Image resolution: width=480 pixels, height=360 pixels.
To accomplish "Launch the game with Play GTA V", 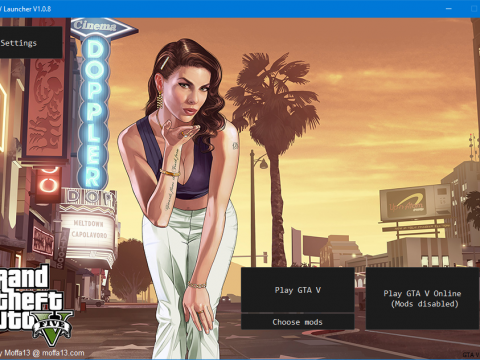I will click(x=297, y=290).
